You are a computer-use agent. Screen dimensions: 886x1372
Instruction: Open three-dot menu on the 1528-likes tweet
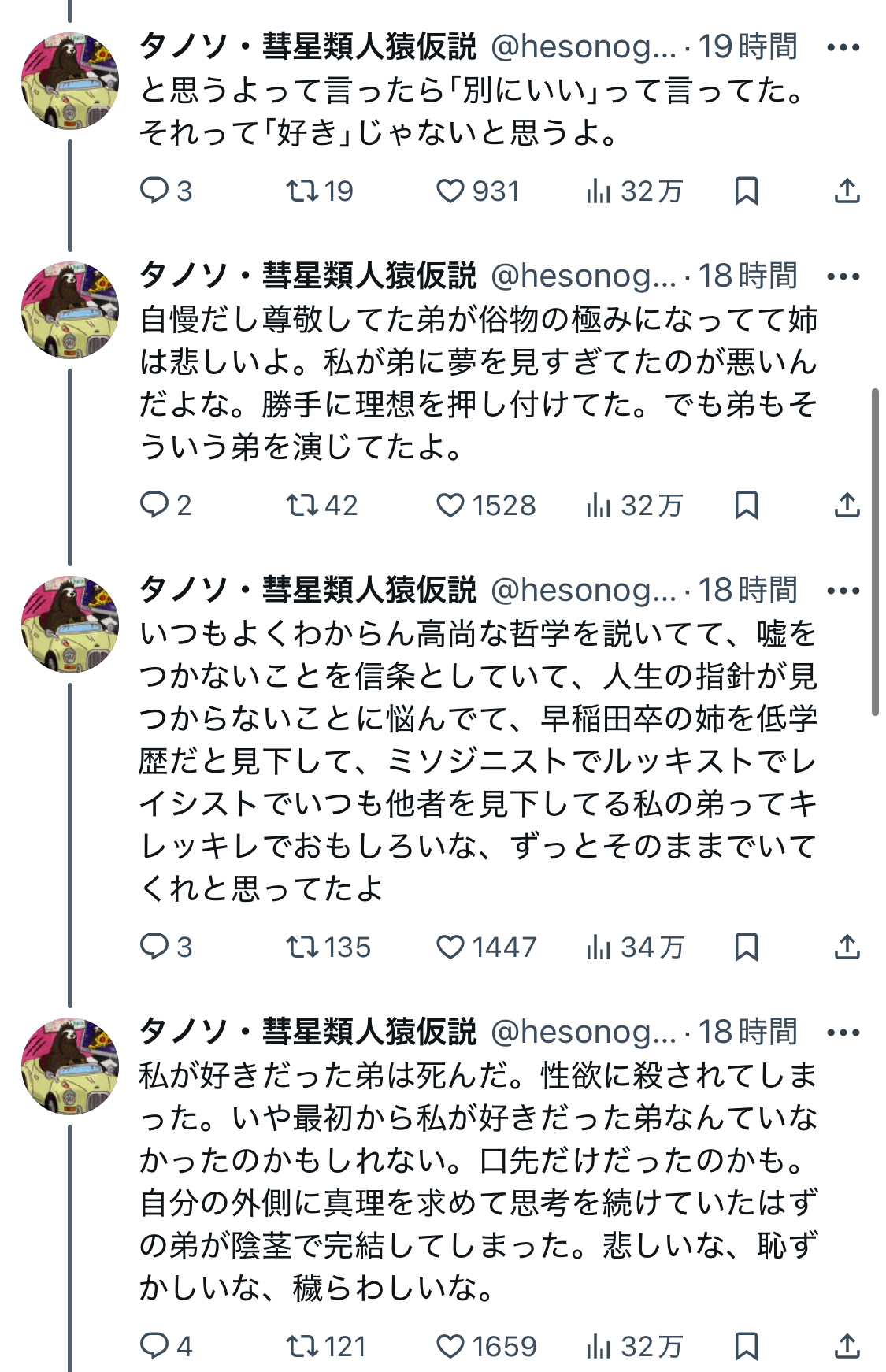[x=843, y=277]
